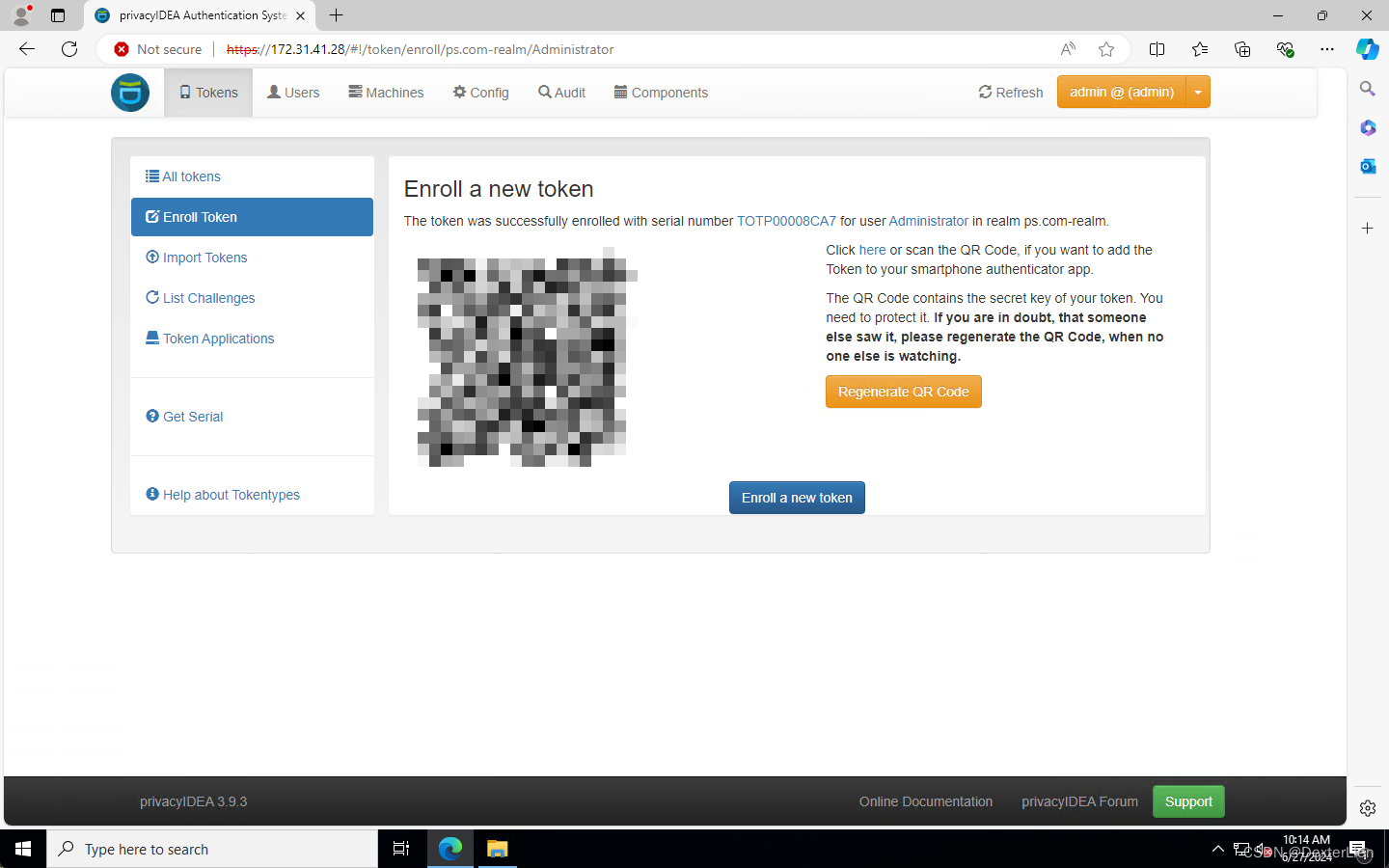This screenshot has height=868, width=1389.
Task: Toggle the split screen icon
Action: coord(1157,49)
